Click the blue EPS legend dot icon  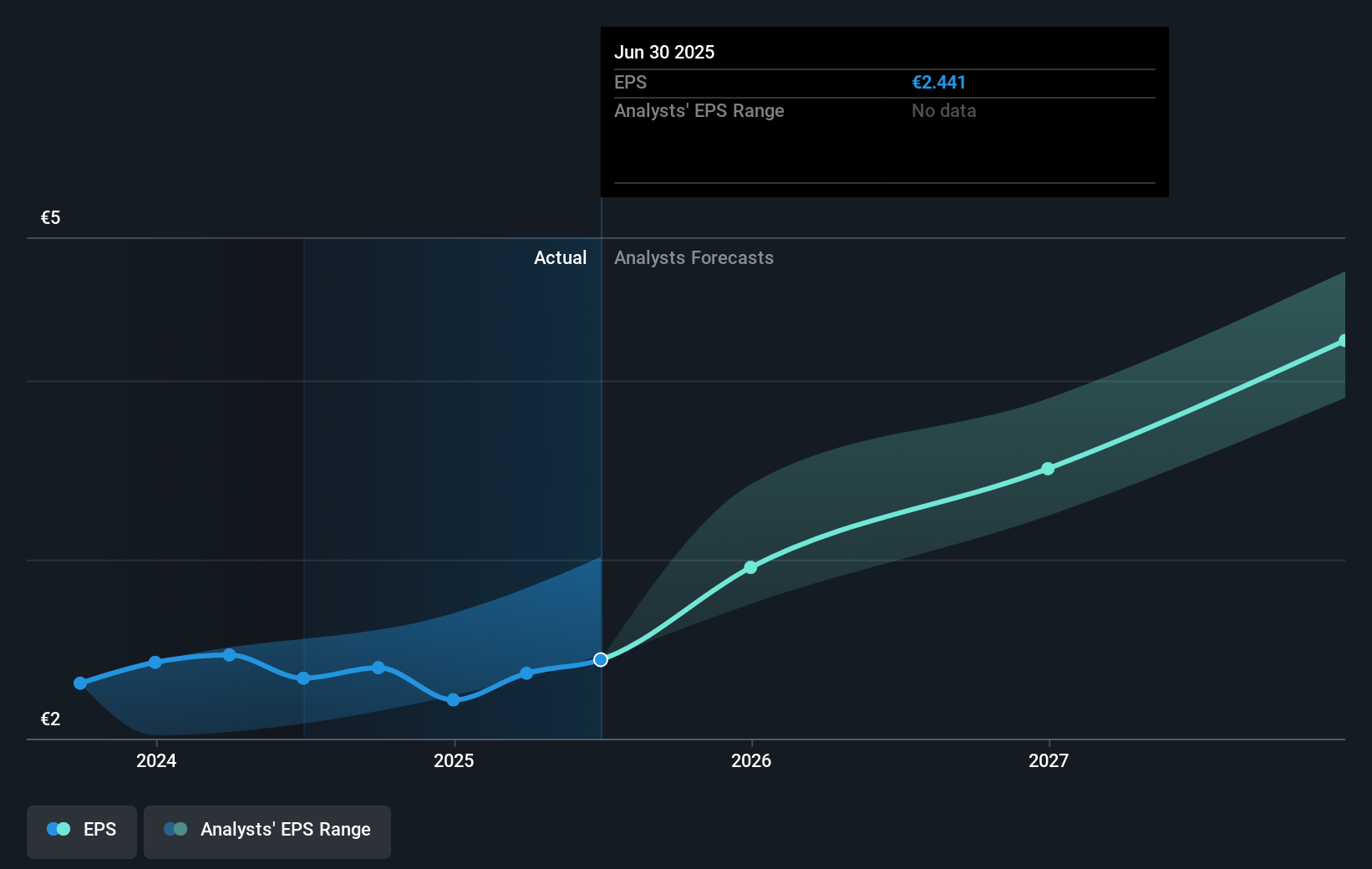point(52,828)
